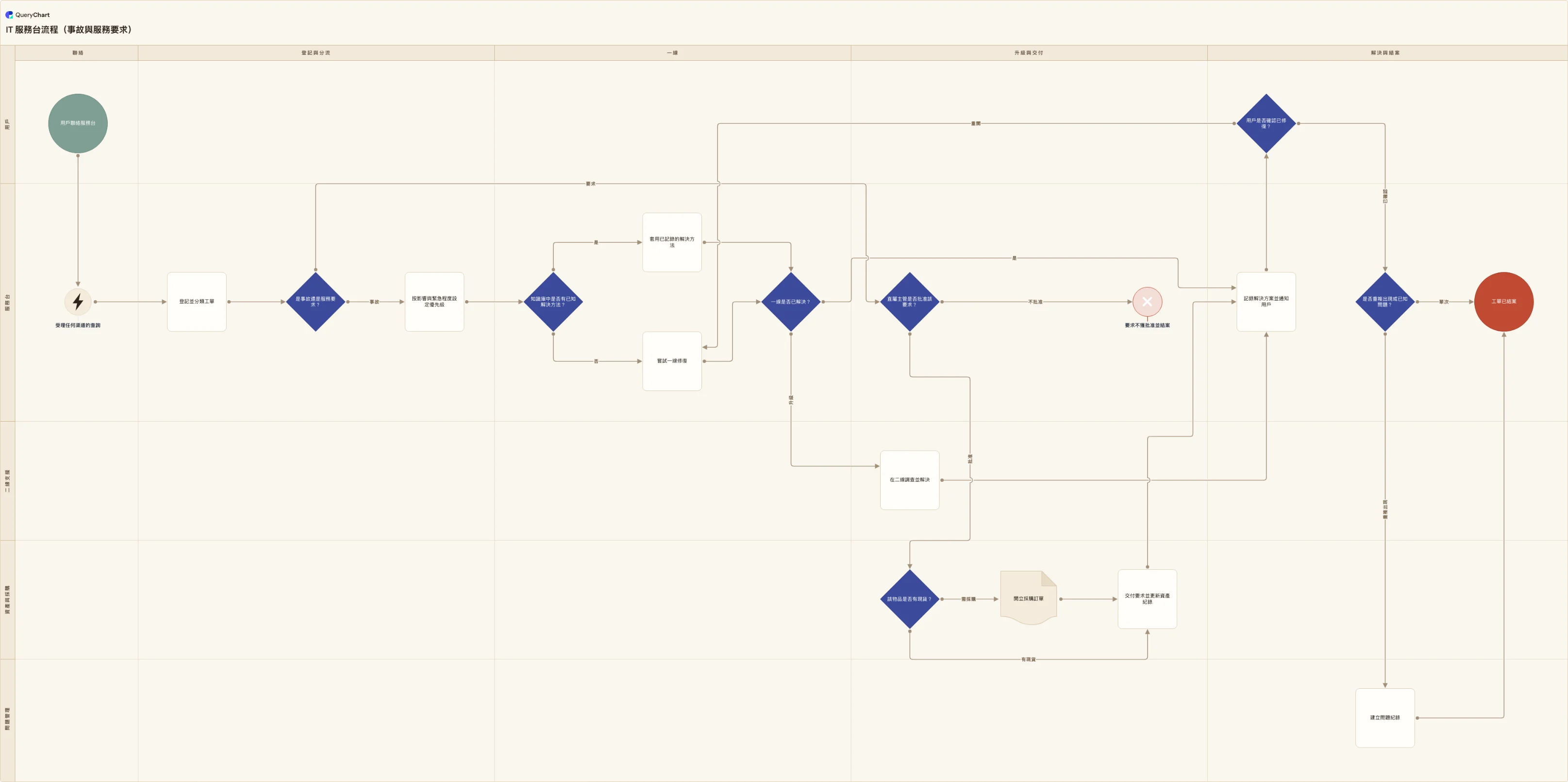
Task: Open the 登記與分流 column header
Action: coord(316,53)
